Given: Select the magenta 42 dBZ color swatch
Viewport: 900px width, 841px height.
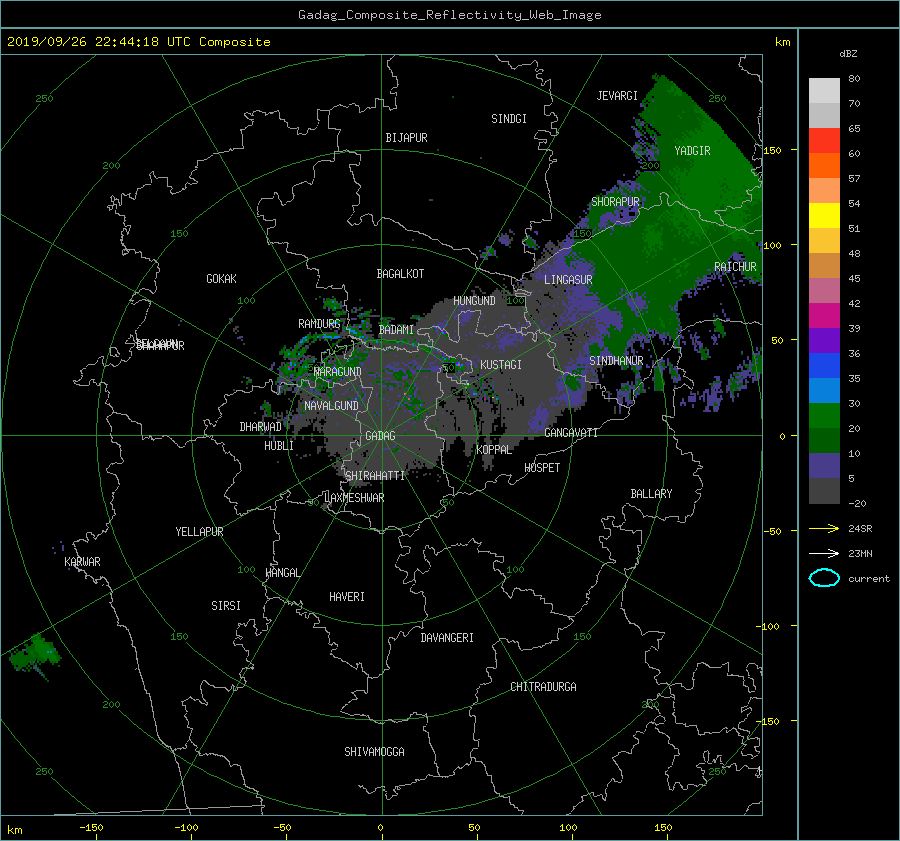Looking at the screenshot, I should click(x=824, y=315).
